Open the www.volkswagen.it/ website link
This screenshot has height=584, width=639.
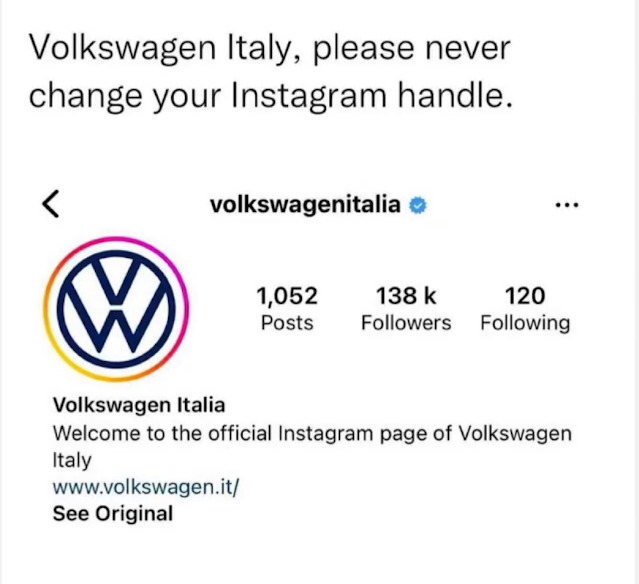tap(146, 487)
